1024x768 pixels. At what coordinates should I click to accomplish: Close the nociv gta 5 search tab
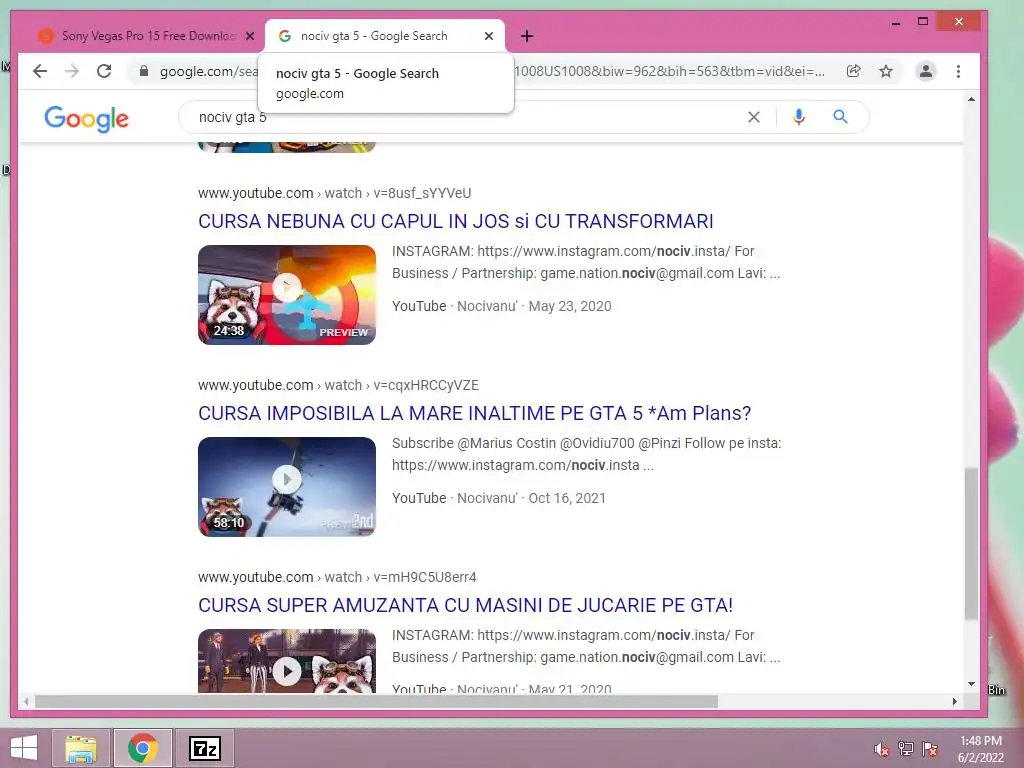click(x=488, y=36)
